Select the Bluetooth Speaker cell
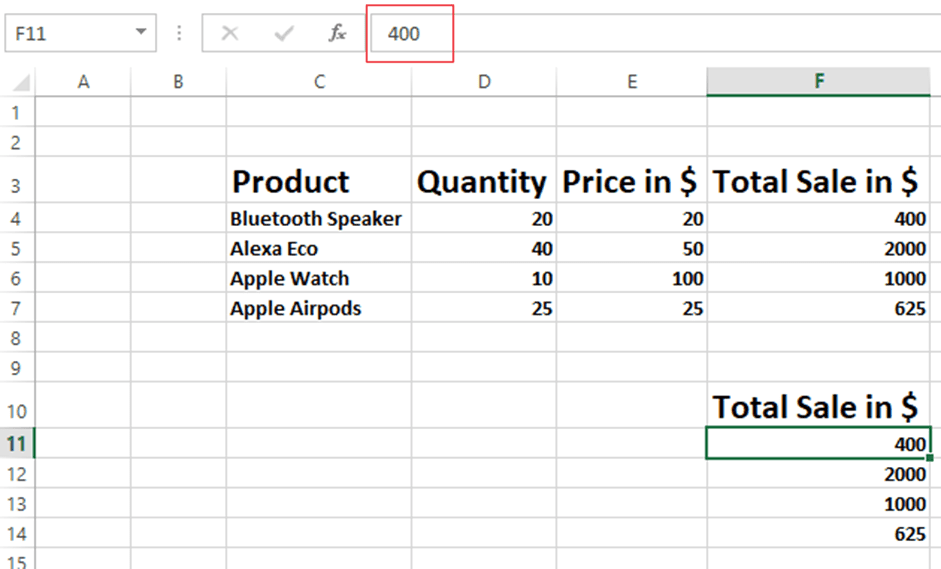 click(x=318, y=219)
